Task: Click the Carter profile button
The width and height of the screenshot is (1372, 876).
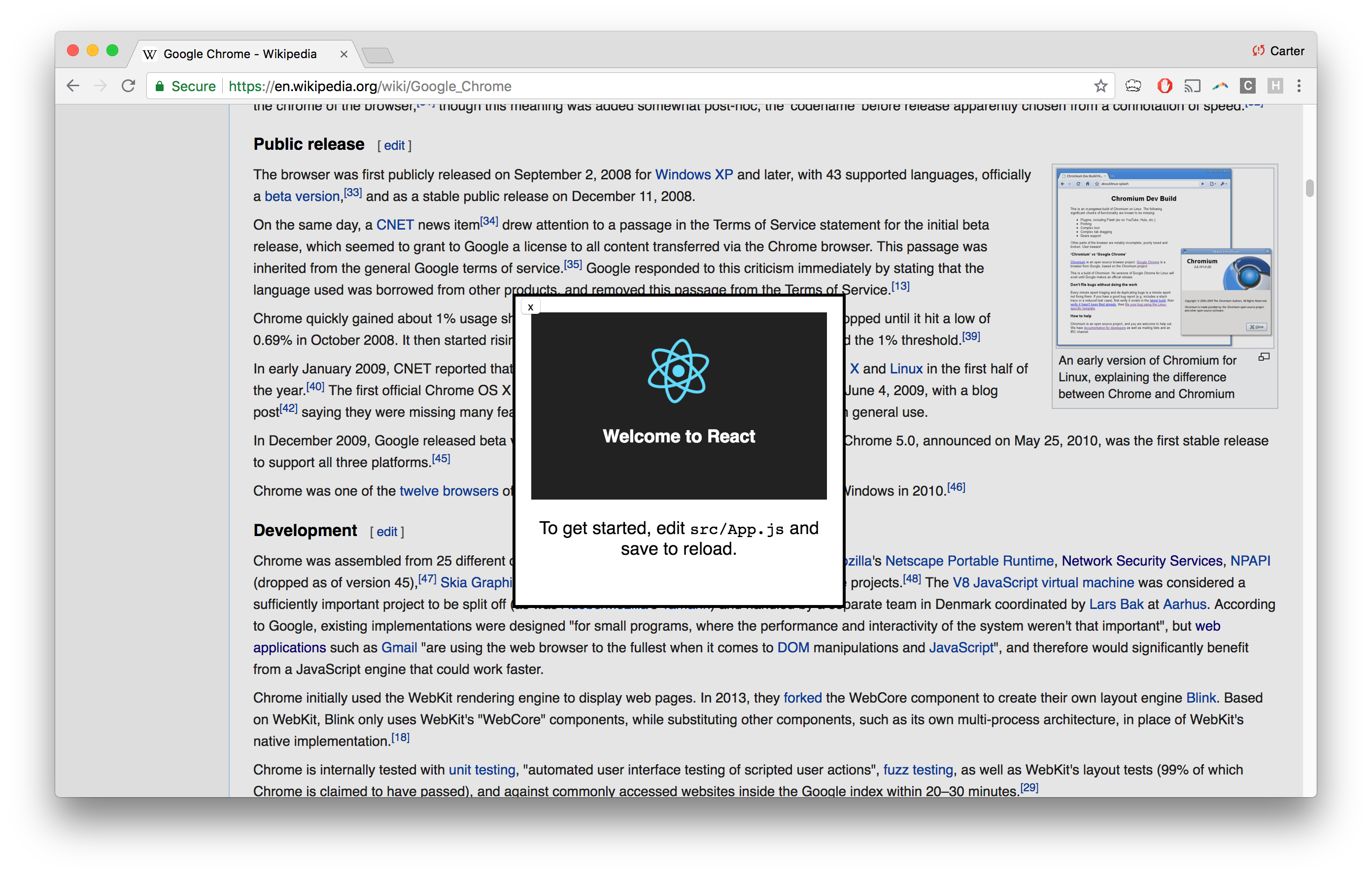Action: (1278, 51)
